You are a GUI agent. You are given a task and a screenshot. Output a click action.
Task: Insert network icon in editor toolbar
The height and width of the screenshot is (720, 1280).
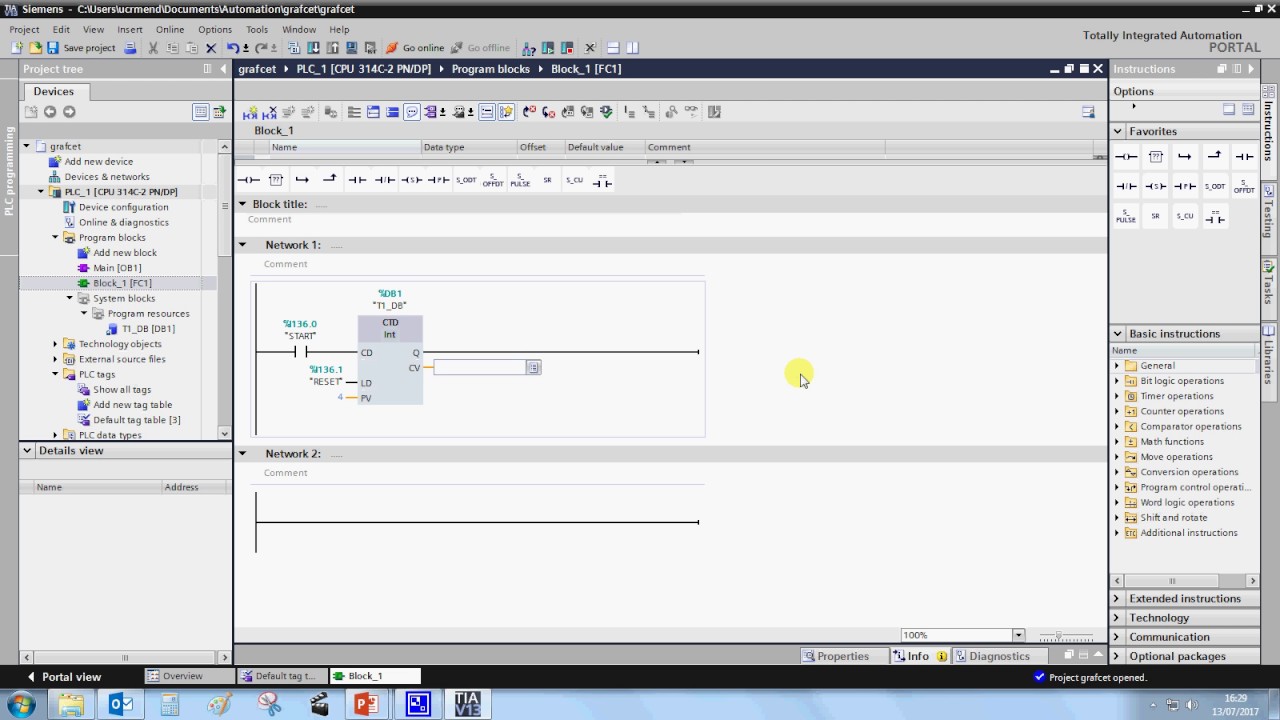coord(251,112)
